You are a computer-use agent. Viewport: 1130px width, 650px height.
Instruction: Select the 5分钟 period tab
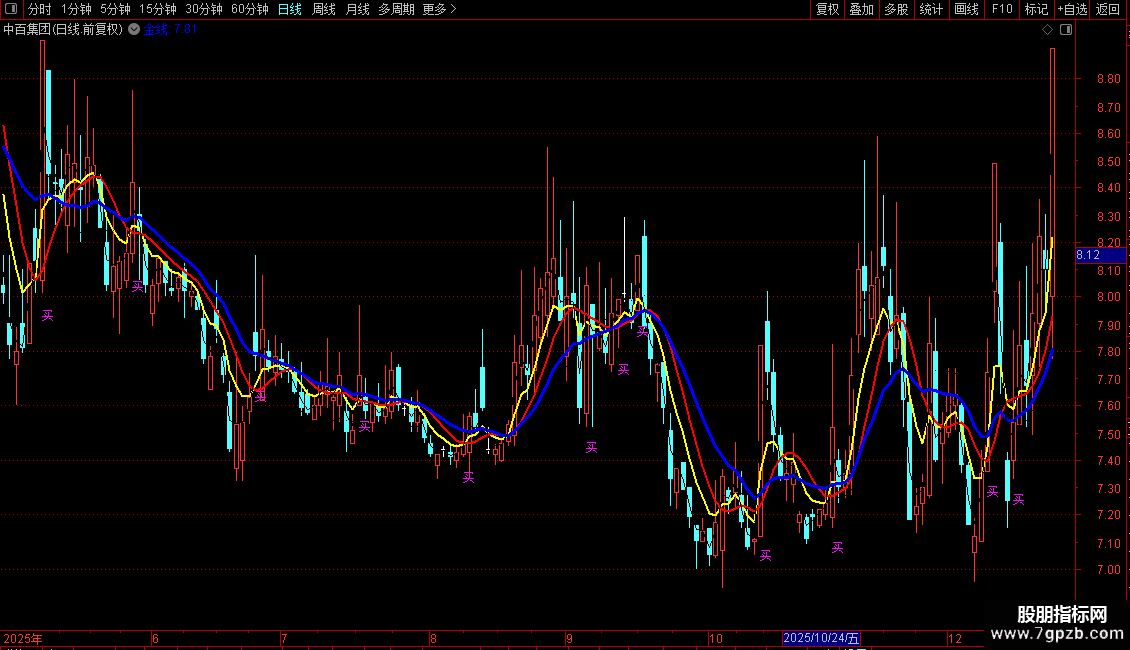(x=115, y=9)
